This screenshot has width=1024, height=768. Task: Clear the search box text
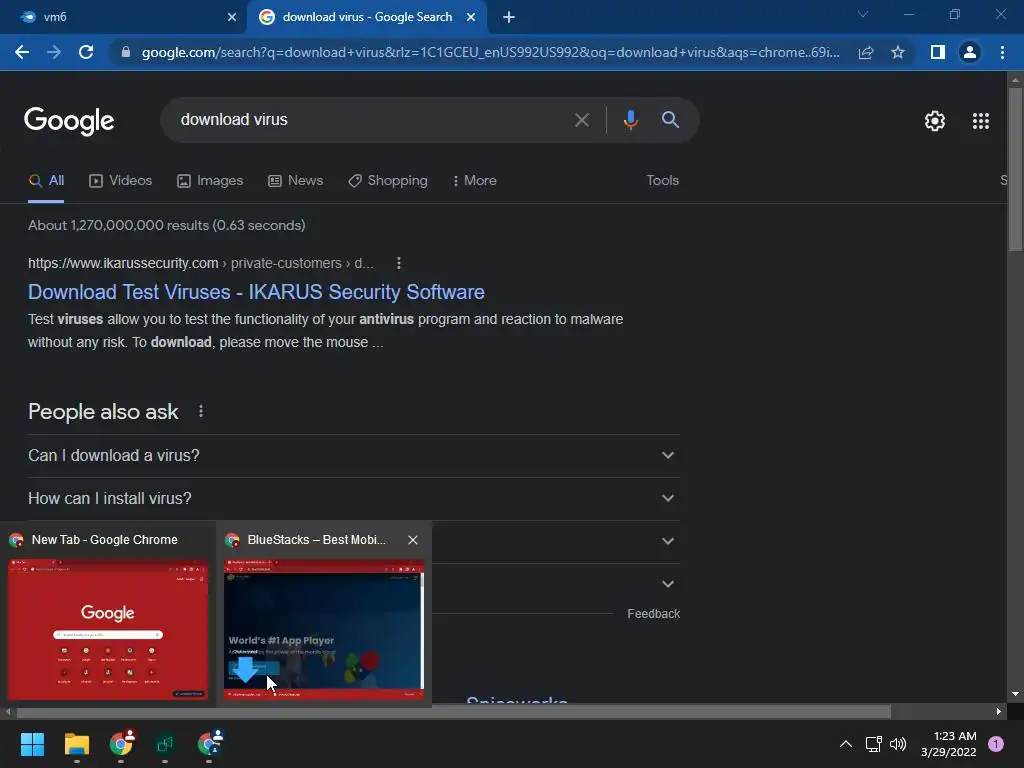[x=582, y=120]
